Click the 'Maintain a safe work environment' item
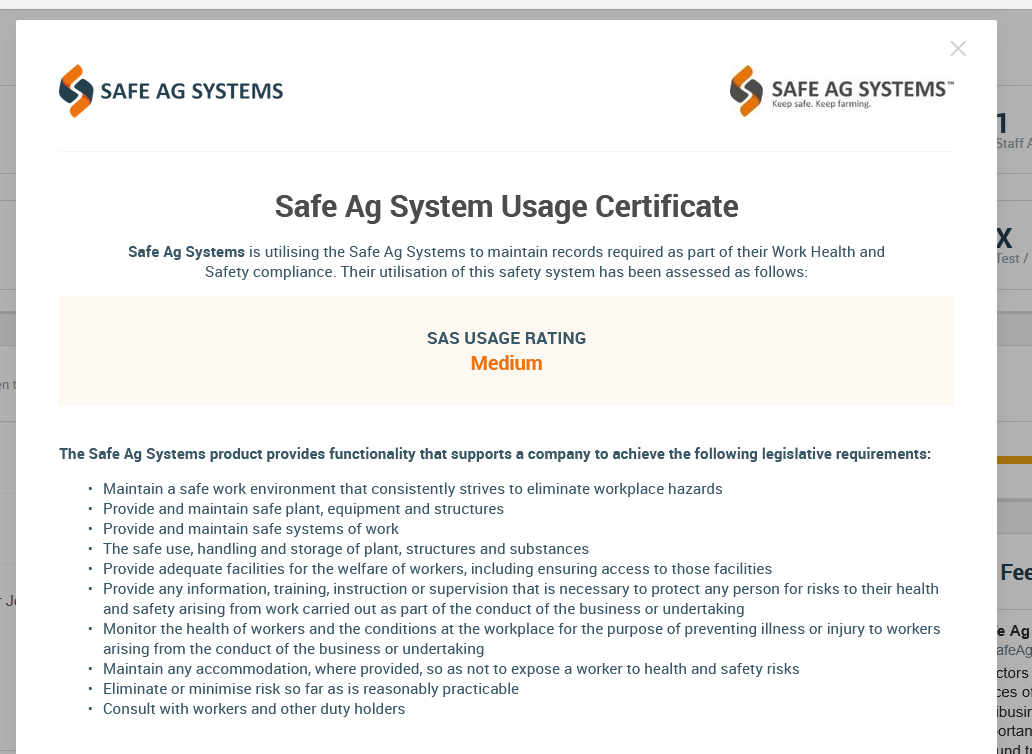The height and width of the screenshot is (754, 1032). [x=412, y=488]
